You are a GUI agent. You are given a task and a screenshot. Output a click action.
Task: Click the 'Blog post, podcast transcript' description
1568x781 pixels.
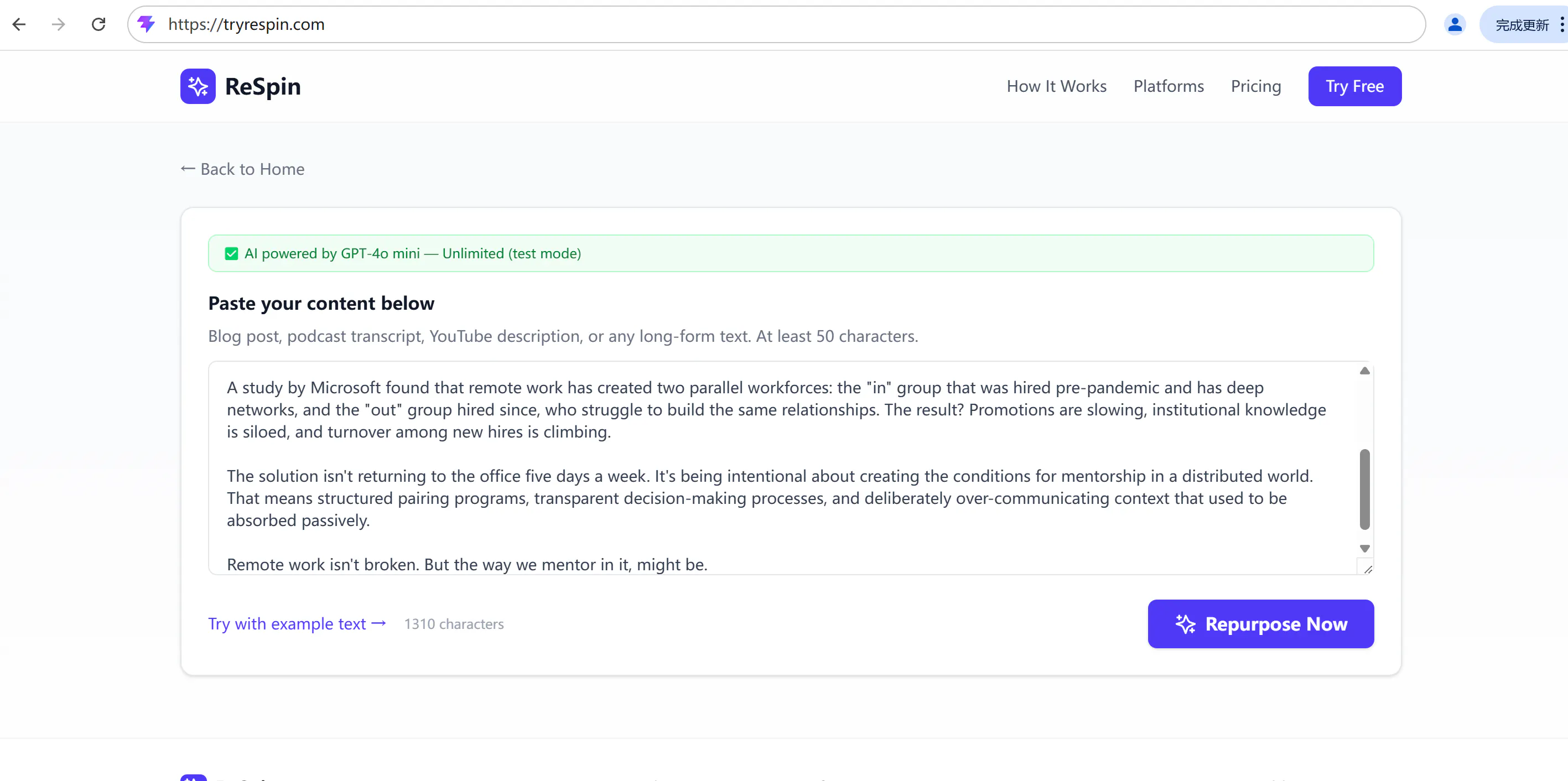pos(563,336)
